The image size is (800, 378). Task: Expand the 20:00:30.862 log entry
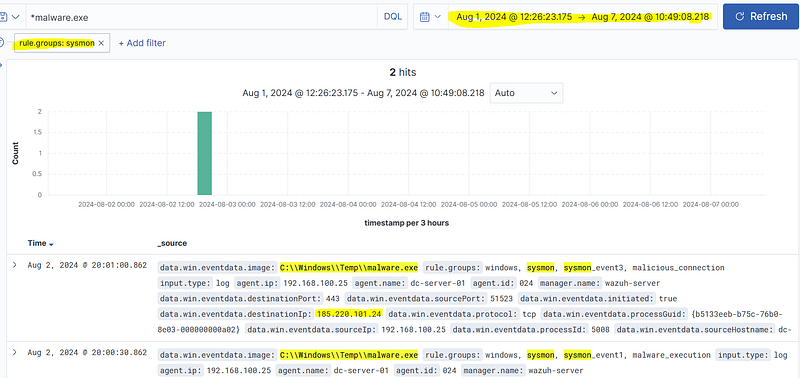(15, 352)
